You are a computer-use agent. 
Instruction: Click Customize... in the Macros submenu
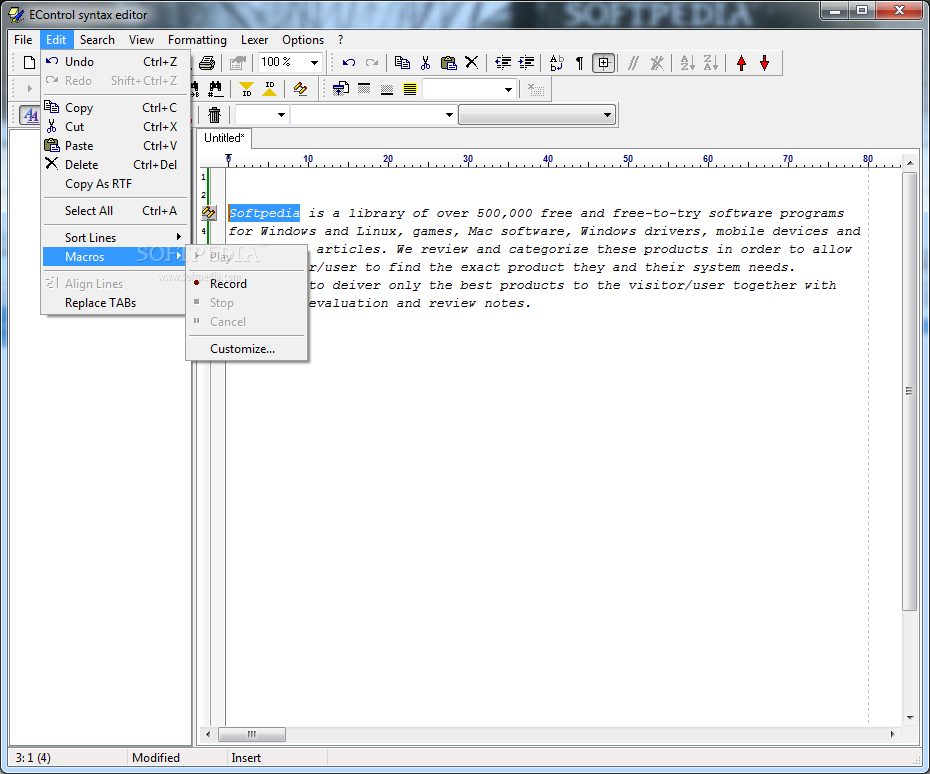[247, 349]
